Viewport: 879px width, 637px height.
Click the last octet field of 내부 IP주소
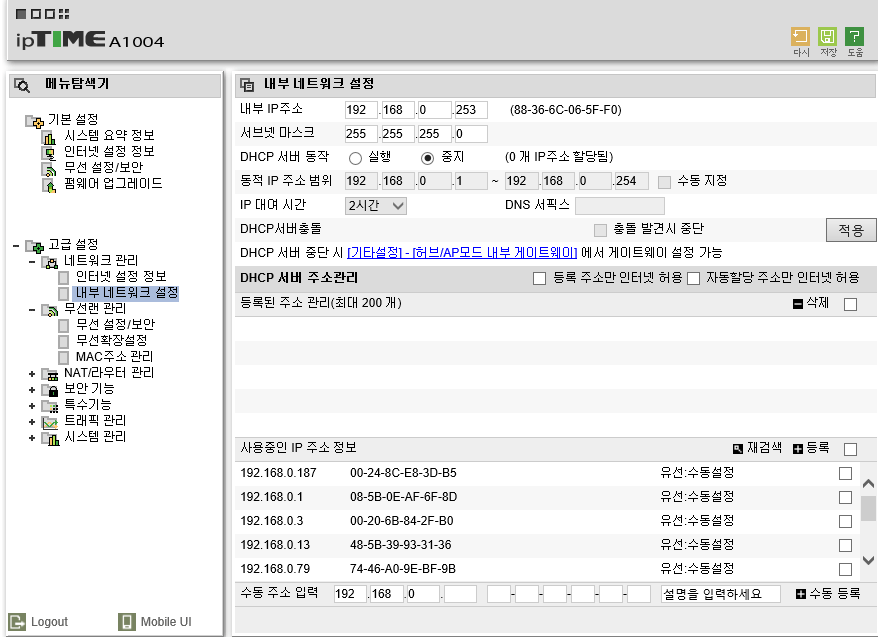click(470, 110)
